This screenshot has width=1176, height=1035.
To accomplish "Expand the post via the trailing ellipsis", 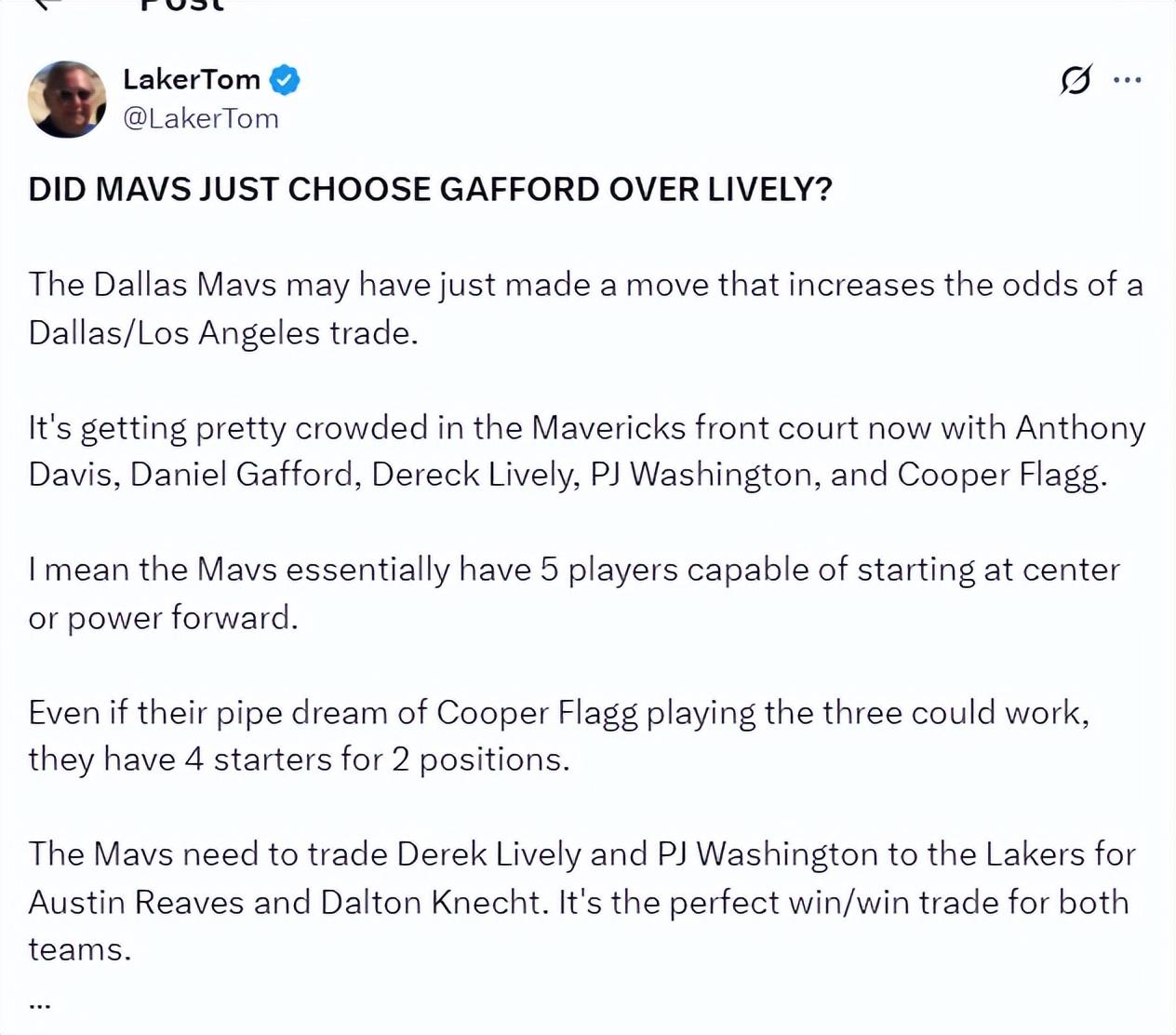I will click(x=39, y=1003).
